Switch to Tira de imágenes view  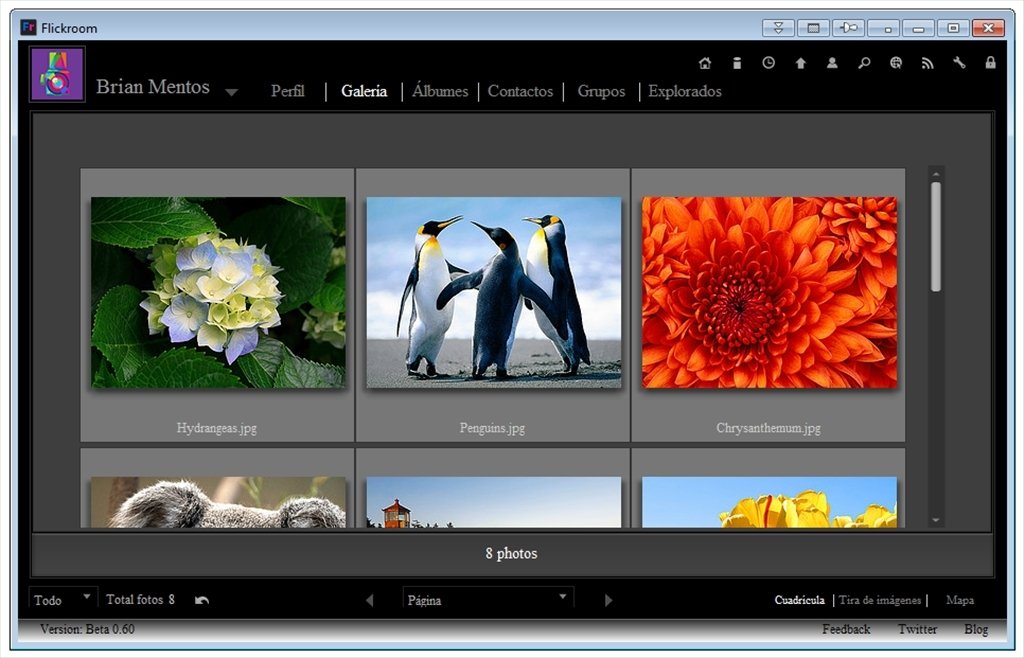pyautogui.click(x=880, y=600)
